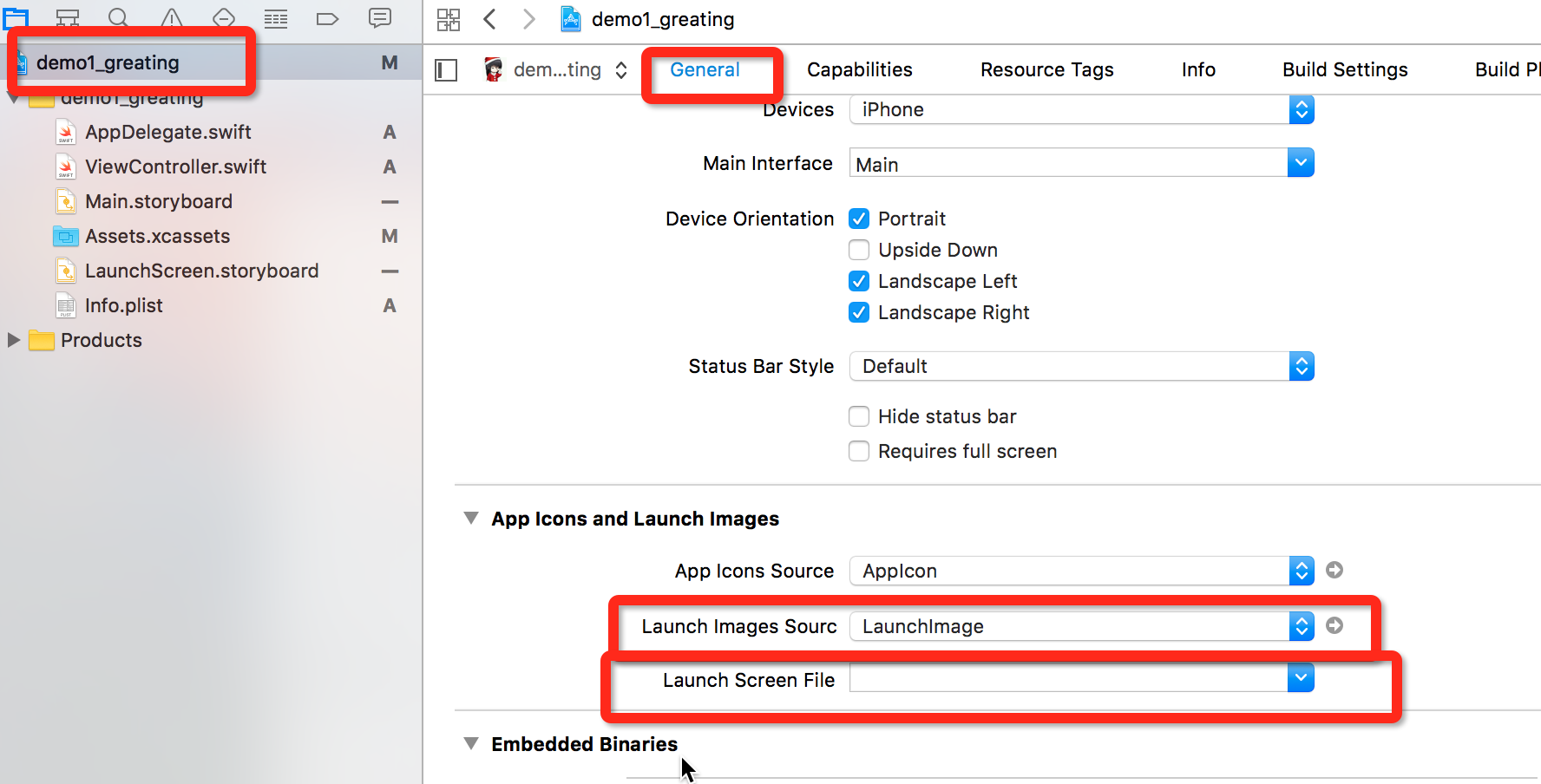Enable Upside Down orientation

[x=859, y=250]
